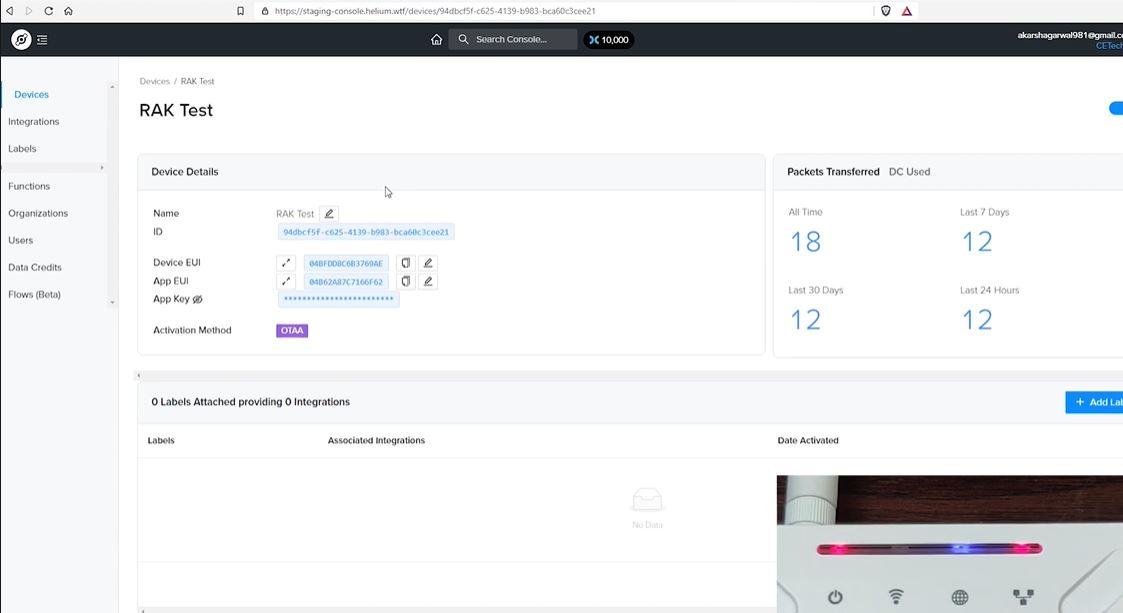Copy the Device EUI value
The image size is (1123, 613).
(x=405, y=263)
